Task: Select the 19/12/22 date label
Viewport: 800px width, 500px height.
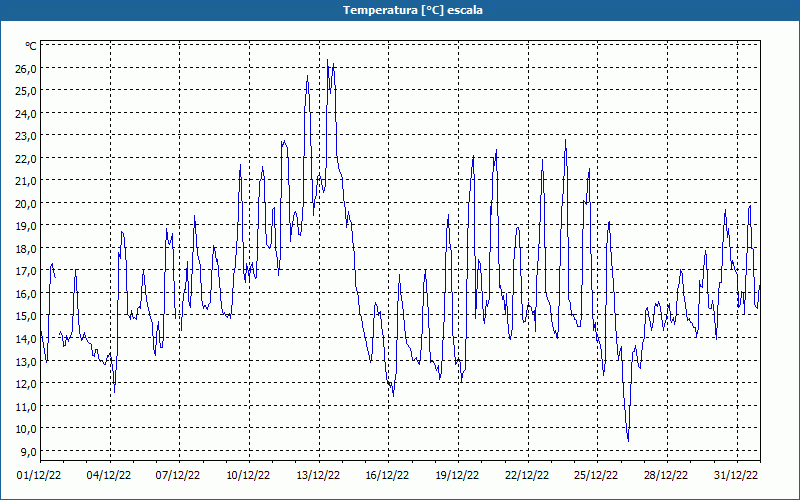Action: 458,475
